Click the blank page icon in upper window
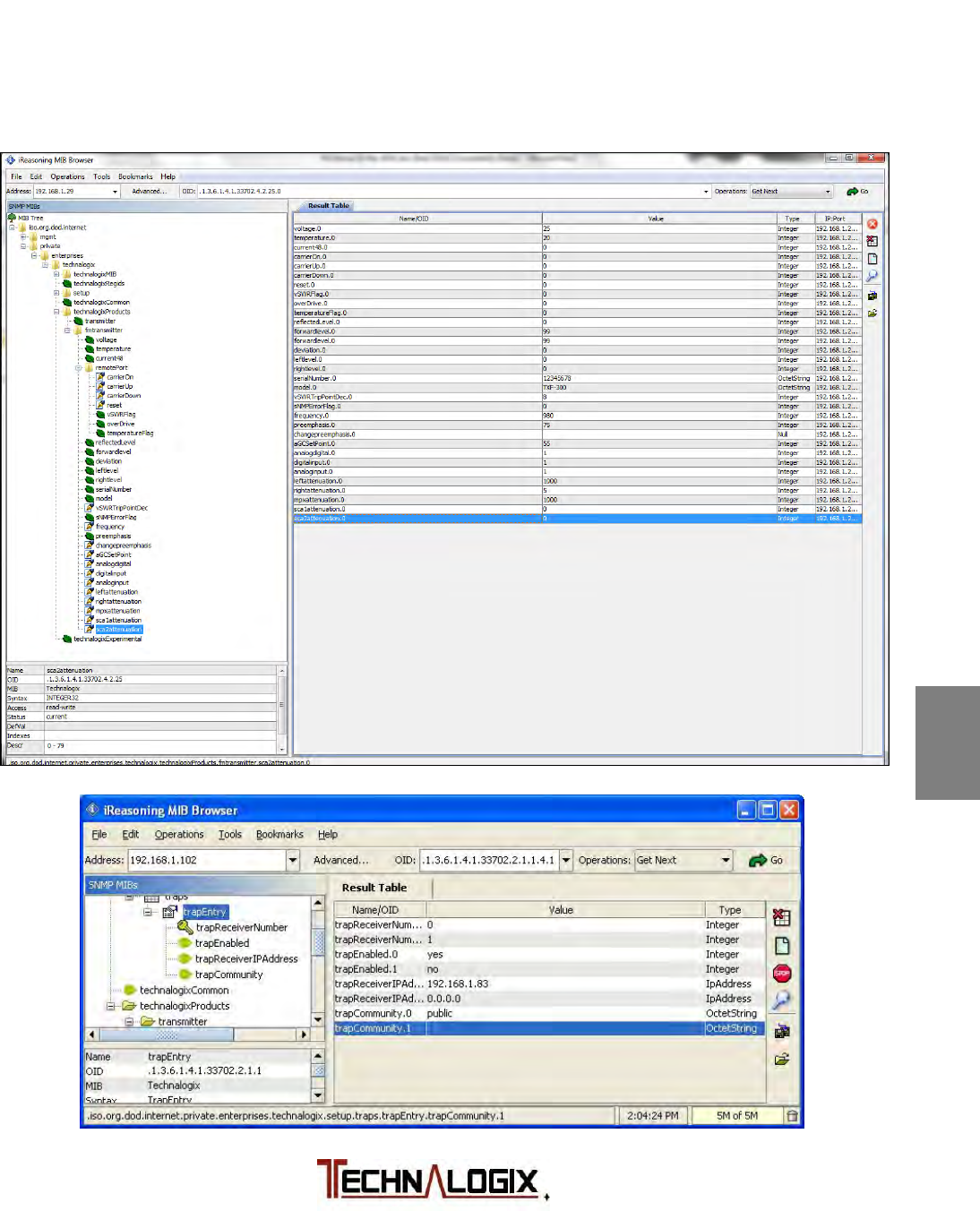The height and width of the screenshot is (1211, 980). click(x=873, y=259)
